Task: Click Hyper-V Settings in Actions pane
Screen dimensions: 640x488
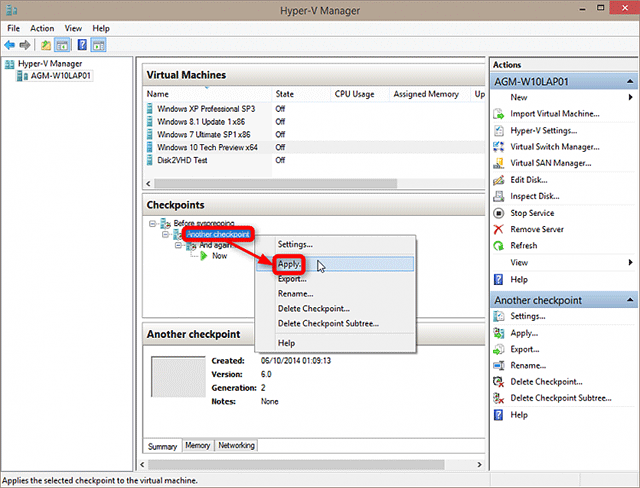Action: tap(543, 130)
